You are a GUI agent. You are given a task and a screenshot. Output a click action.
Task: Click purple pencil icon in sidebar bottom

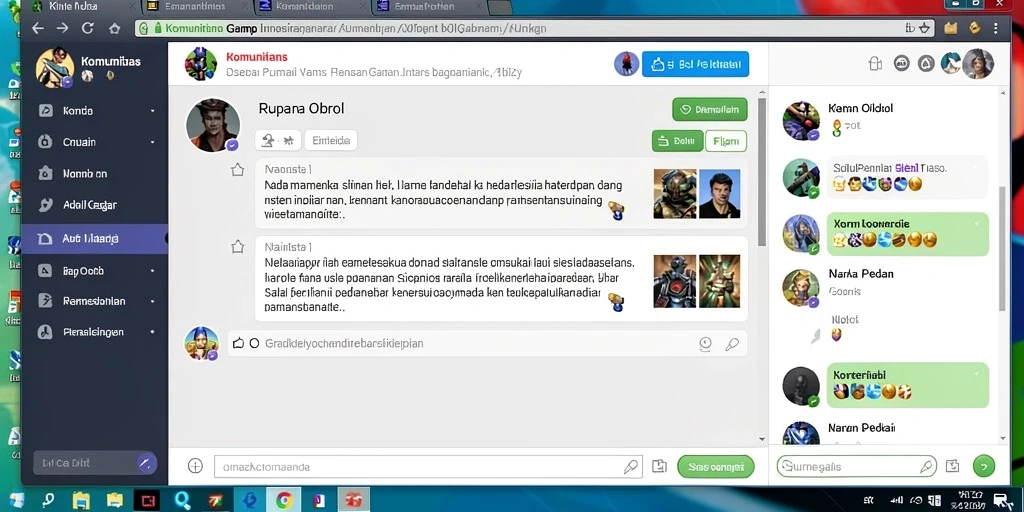146,464
